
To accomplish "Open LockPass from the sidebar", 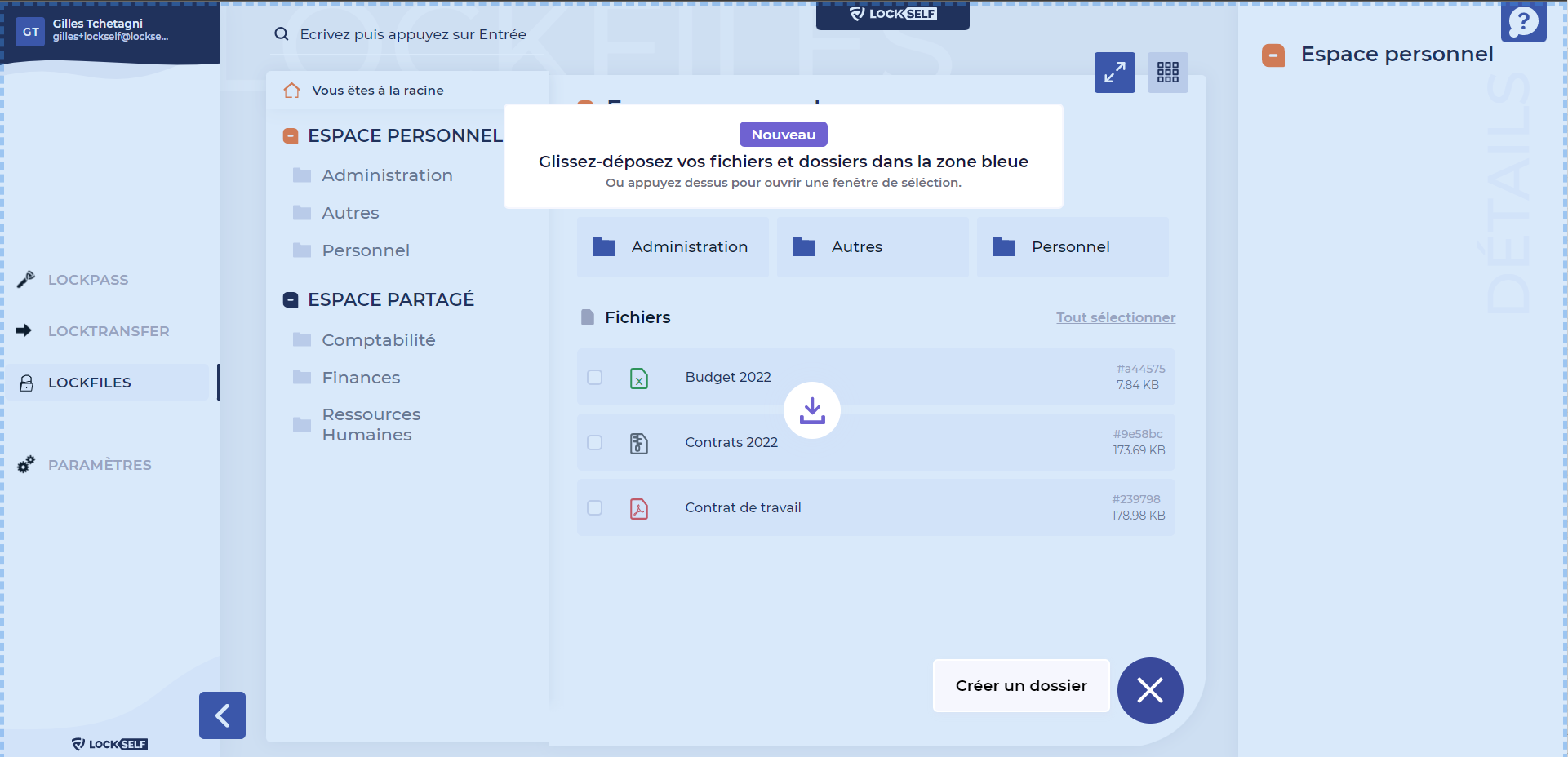I will [x=88, y=280].
